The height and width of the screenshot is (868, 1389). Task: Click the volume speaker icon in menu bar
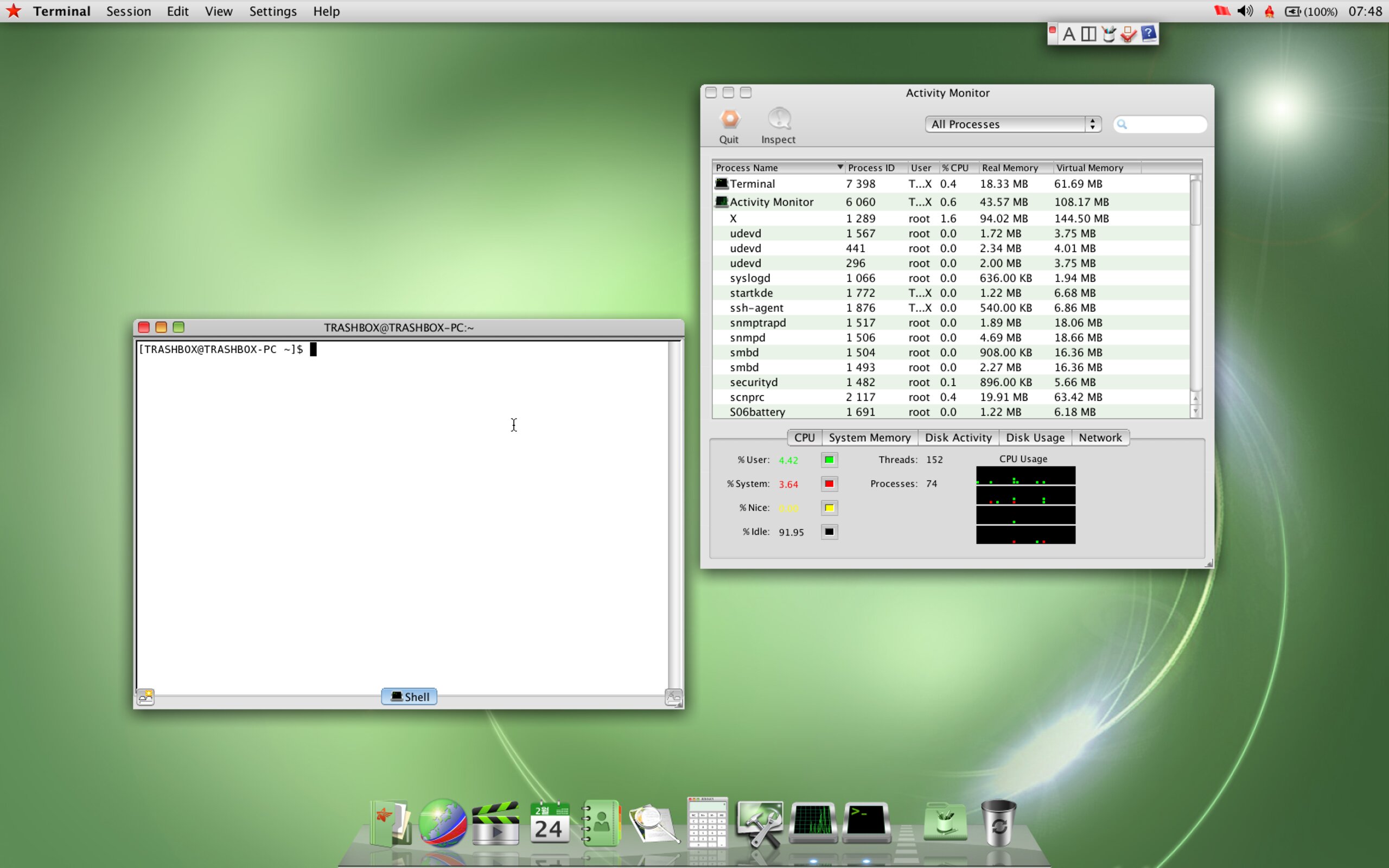(1244, 11)
